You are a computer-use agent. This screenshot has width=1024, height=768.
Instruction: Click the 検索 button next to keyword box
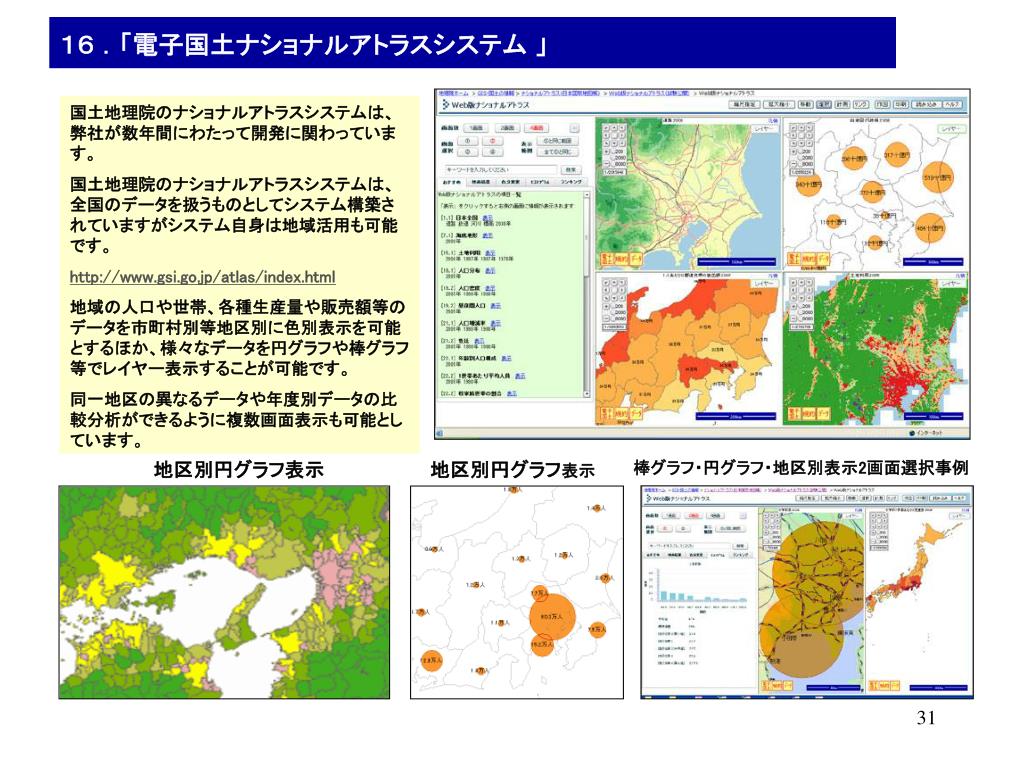coord(571,170)
